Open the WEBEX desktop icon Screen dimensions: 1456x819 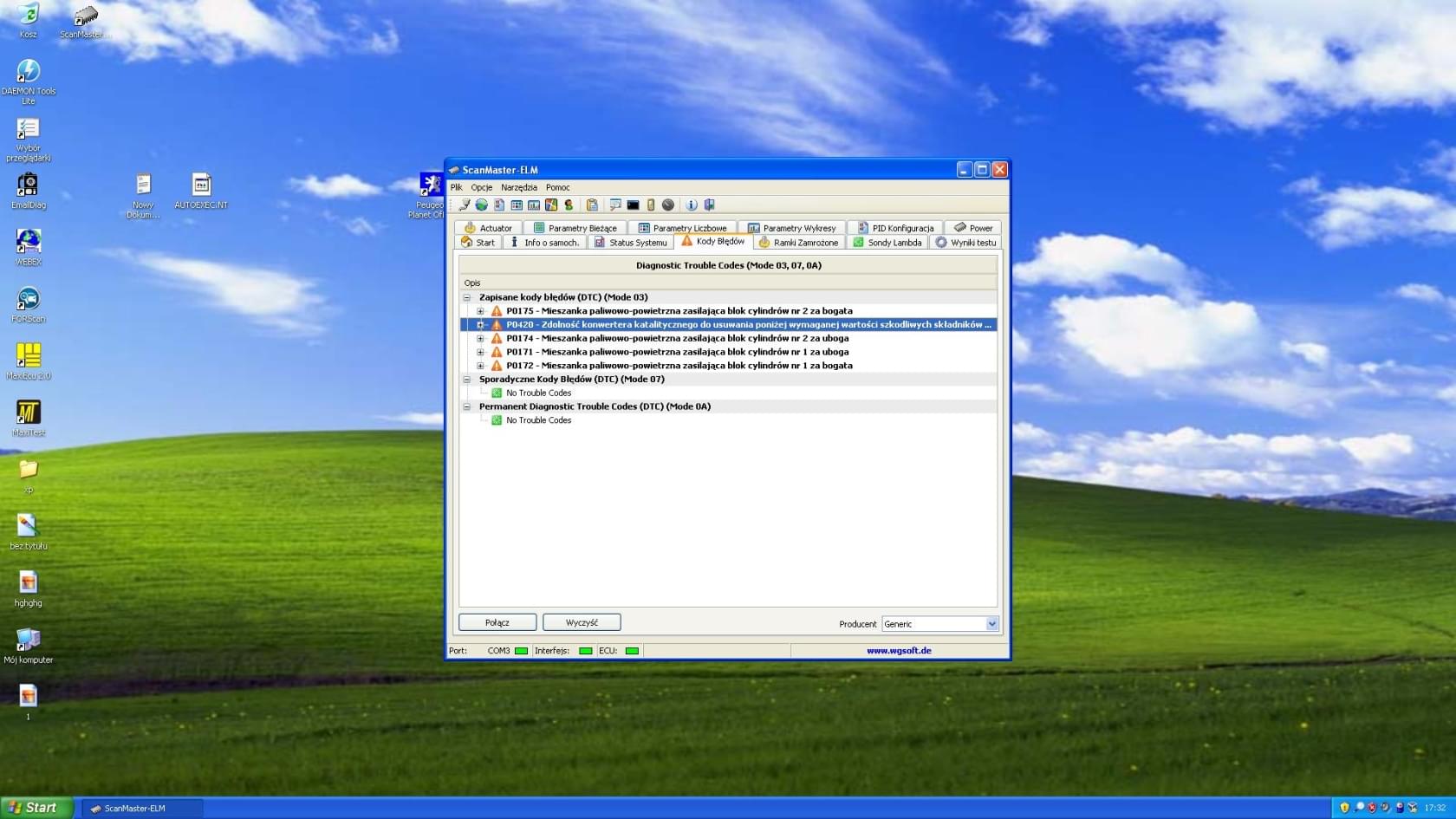[x=29, y=248]
